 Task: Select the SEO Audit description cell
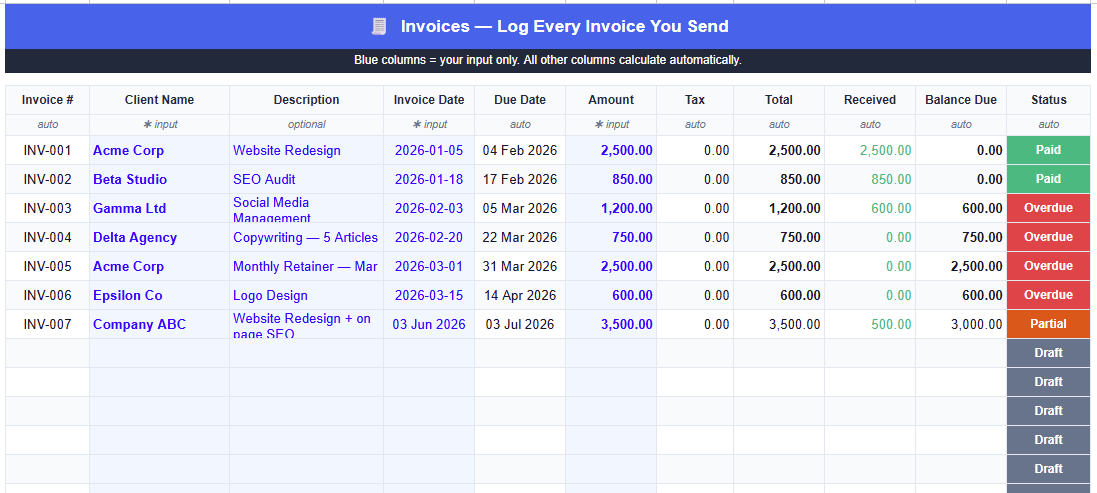(306, 180)
